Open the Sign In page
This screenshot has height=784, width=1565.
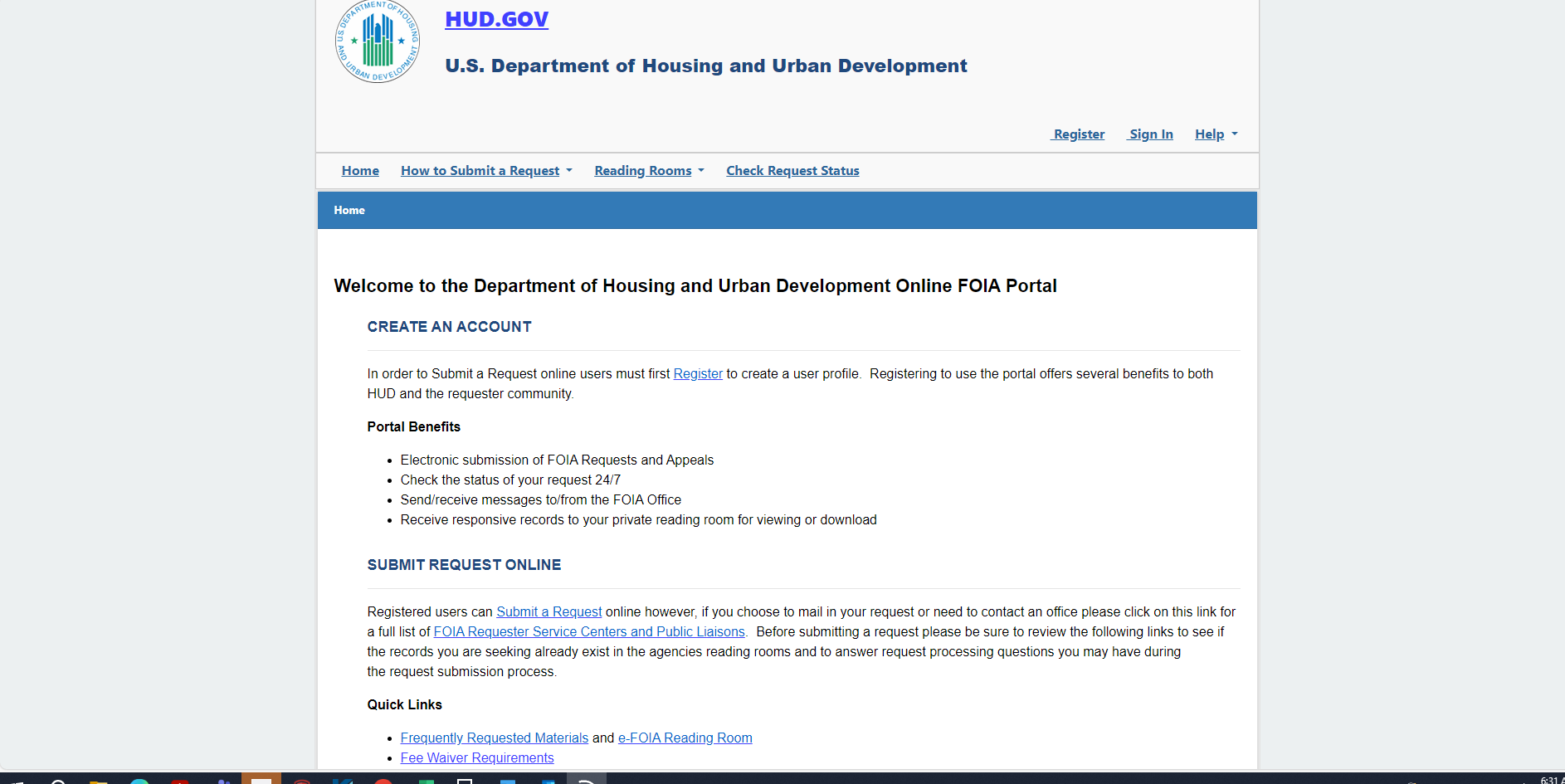[x=1150, y=134]
